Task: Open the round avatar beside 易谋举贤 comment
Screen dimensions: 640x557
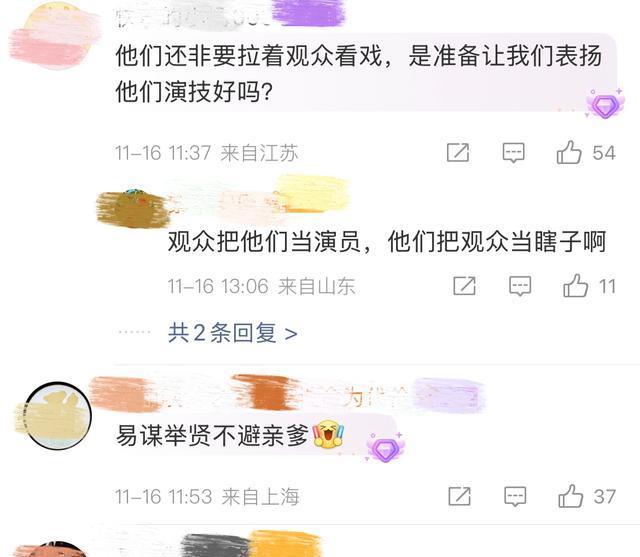Action: click(x=58, y=415)
